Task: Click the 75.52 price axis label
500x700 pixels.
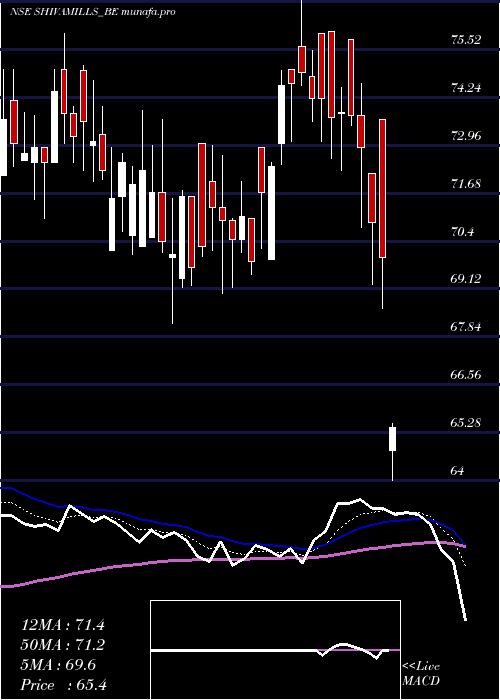Action: (x=466, y=40)
